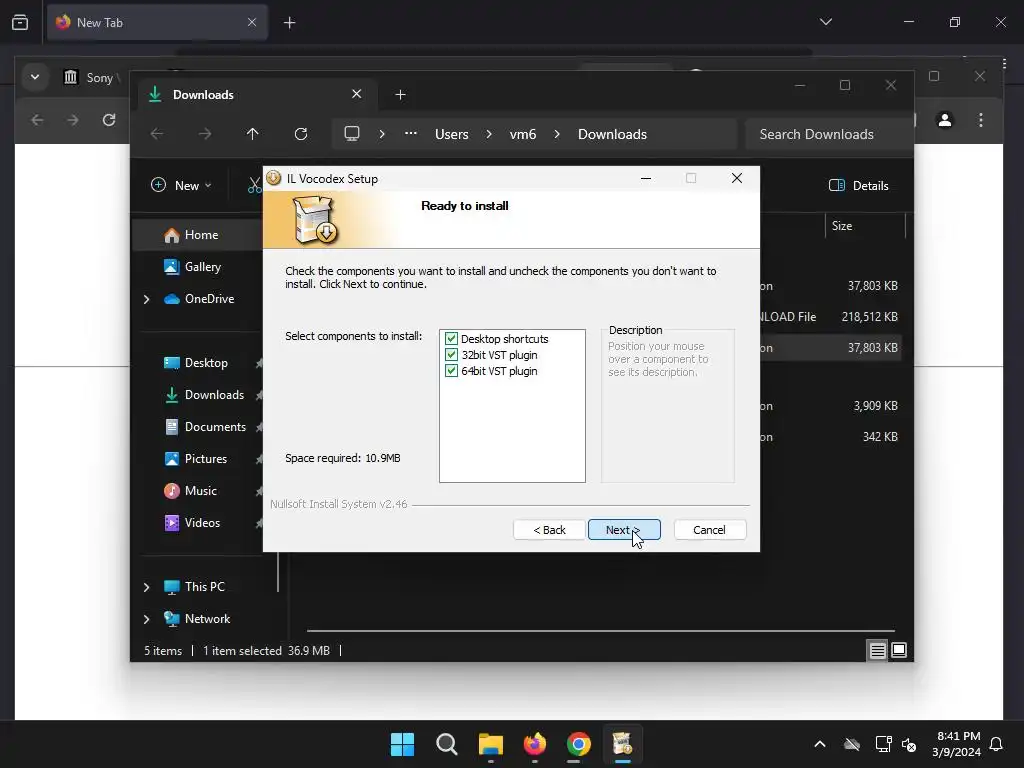Switch Explorer to details list view
Screen dimensions: 1024x768
coord(877,650)
